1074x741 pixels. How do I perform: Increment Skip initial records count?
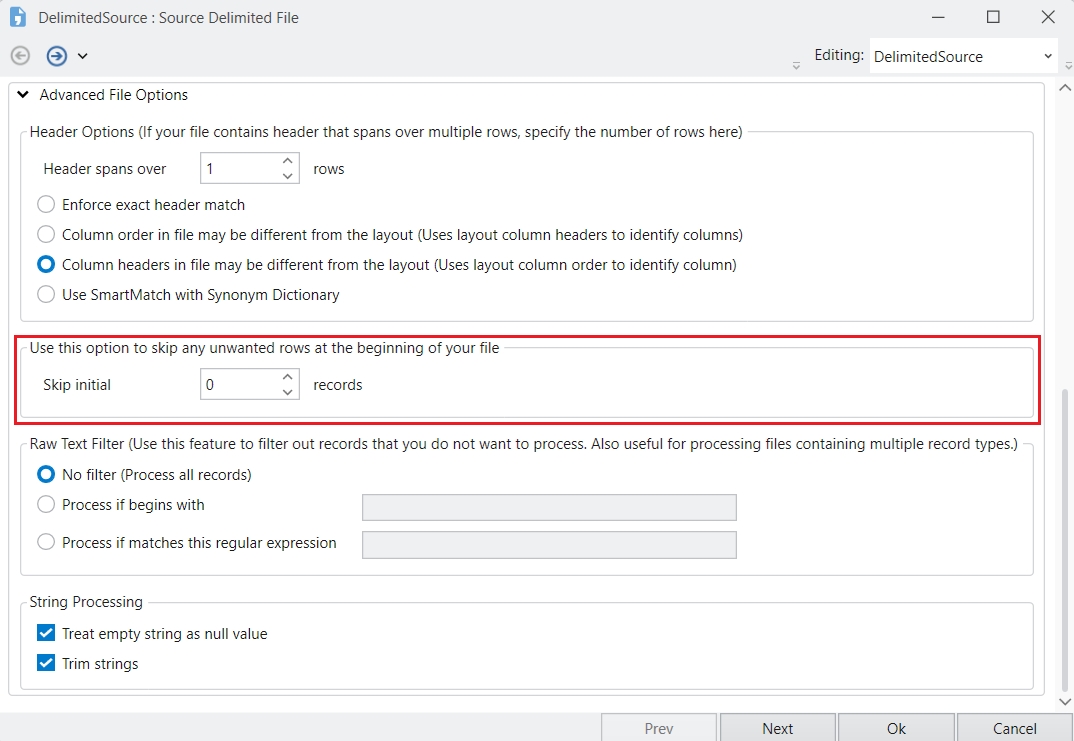click(x=288, y=377)
